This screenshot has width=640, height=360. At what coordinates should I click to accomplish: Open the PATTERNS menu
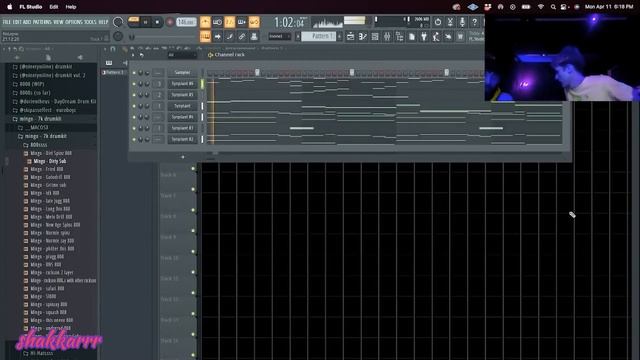click(42, 22)
